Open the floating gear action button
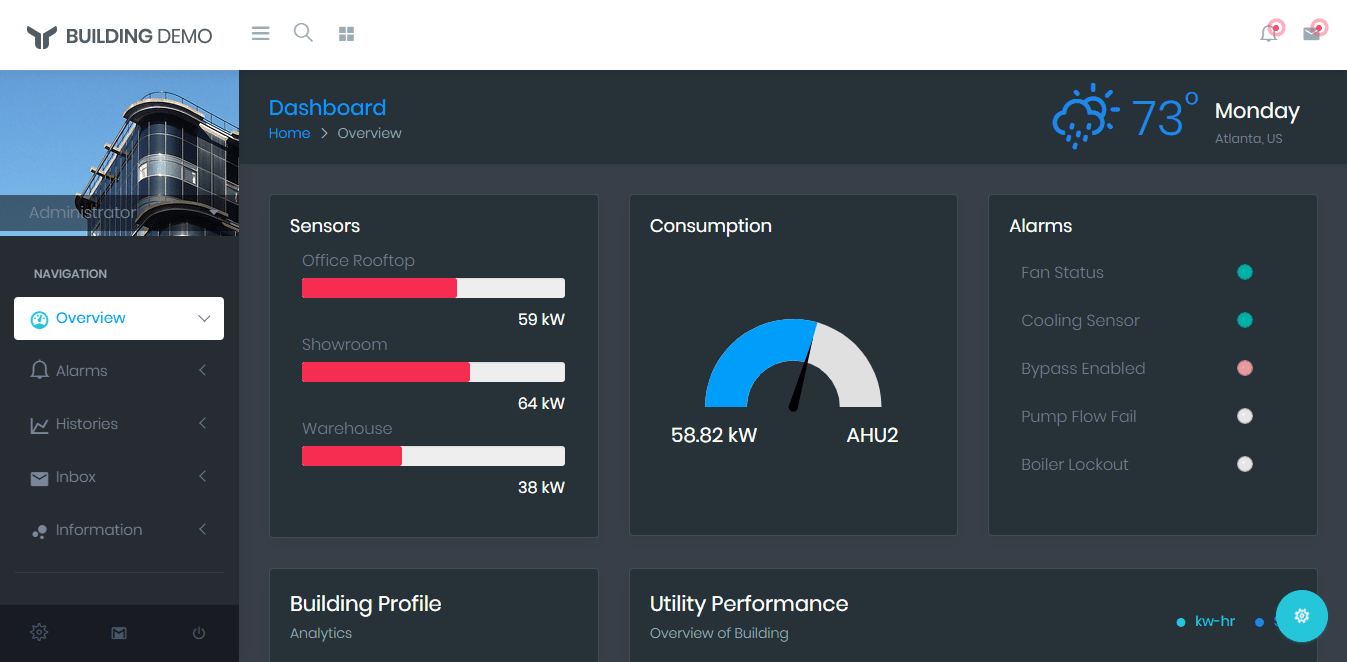Image resolution: width=1347 pixels, height=662 pixels. [1301, 615]
